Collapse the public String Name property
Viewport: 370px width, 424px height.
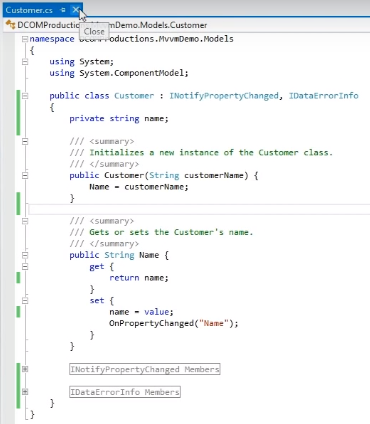click(25, 255)
